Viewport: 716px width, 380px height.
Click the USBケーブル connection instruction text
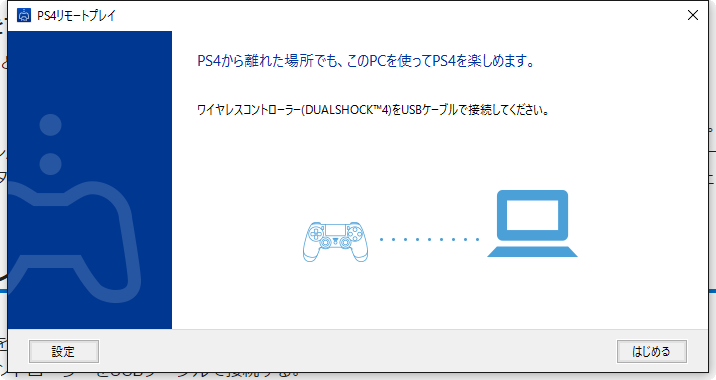pos(373,110)
